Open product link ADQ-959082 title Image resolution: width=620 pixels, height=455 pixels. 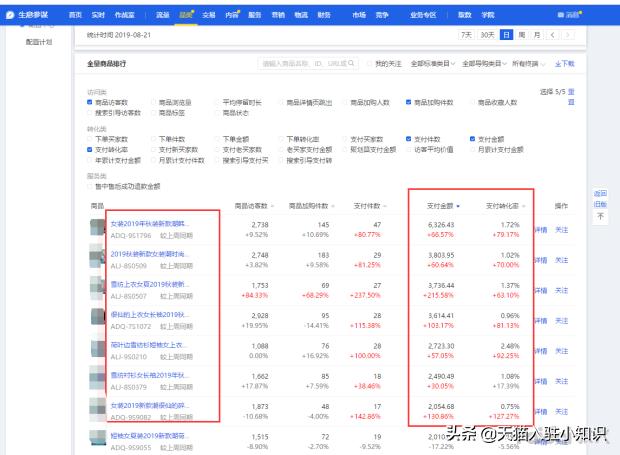pos(150,405)
